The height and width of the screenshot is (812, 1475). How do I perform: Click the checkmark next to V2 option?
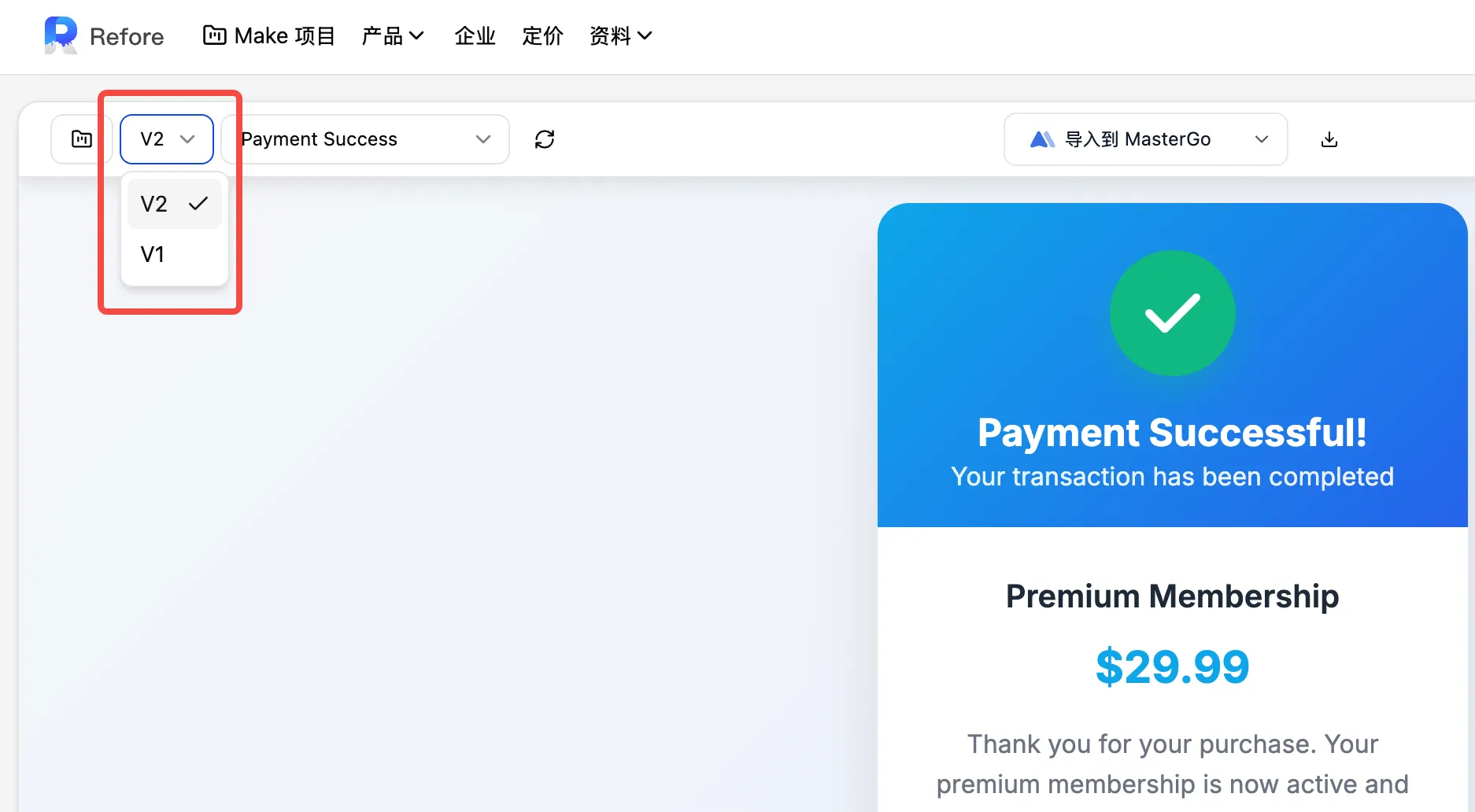[x=198, y=204]
